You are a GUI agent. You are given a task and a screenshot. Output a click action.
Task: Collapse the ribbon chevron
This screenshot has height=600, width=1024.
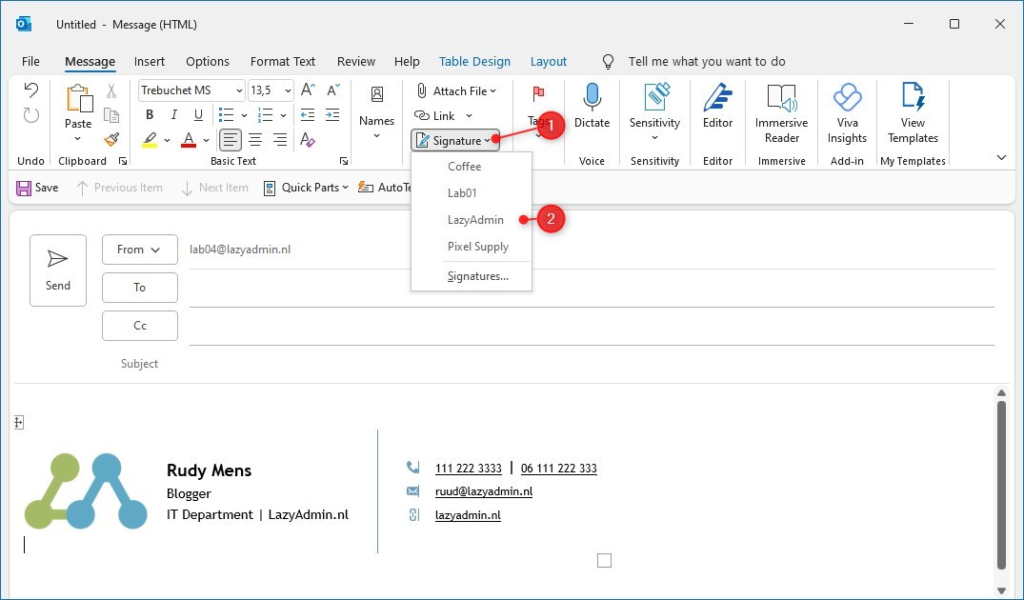[1002, 157]
